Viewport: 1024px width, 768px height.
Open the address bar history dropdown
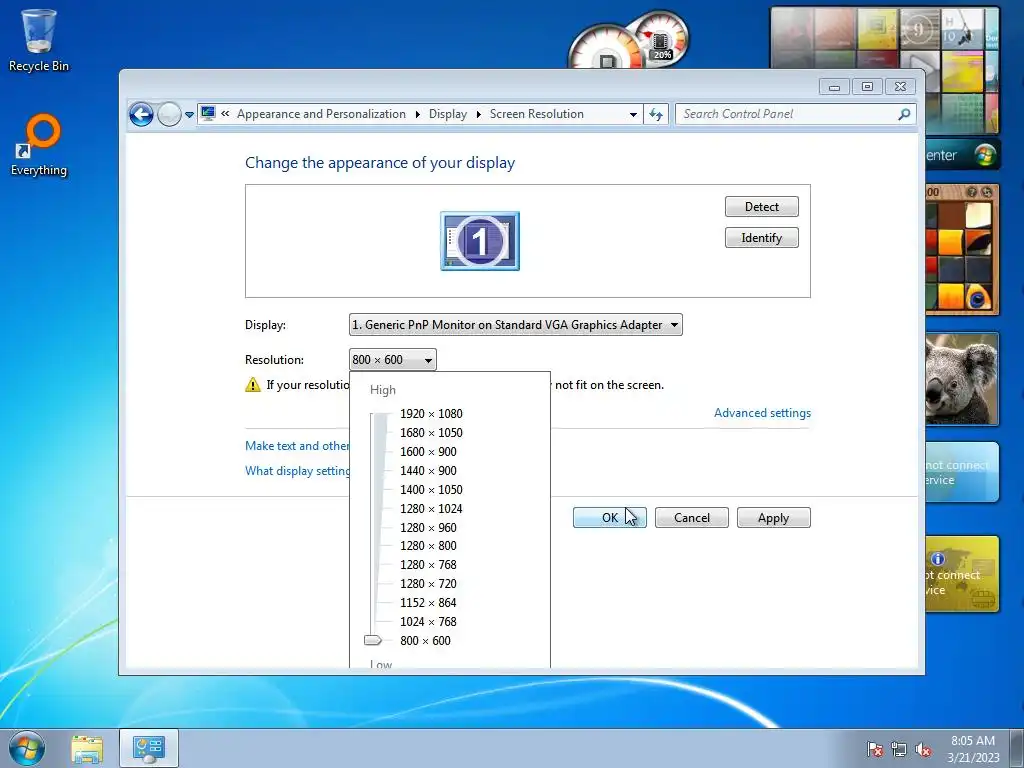click(x=633, y=114)
